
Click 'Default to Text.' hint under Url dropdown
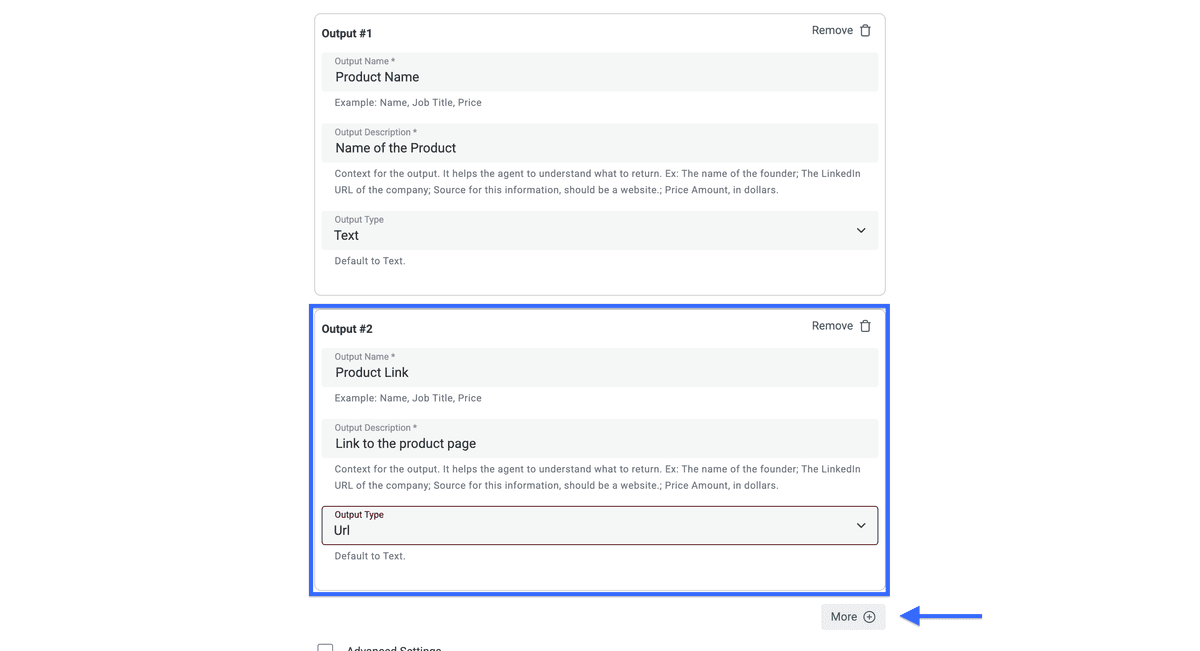tap(370, 556)
